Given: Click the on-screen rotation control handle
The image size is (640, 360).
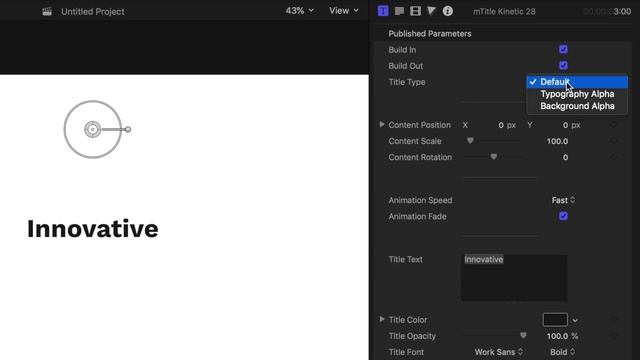Looking at the screenshot, I should click(x=128, y=129).
